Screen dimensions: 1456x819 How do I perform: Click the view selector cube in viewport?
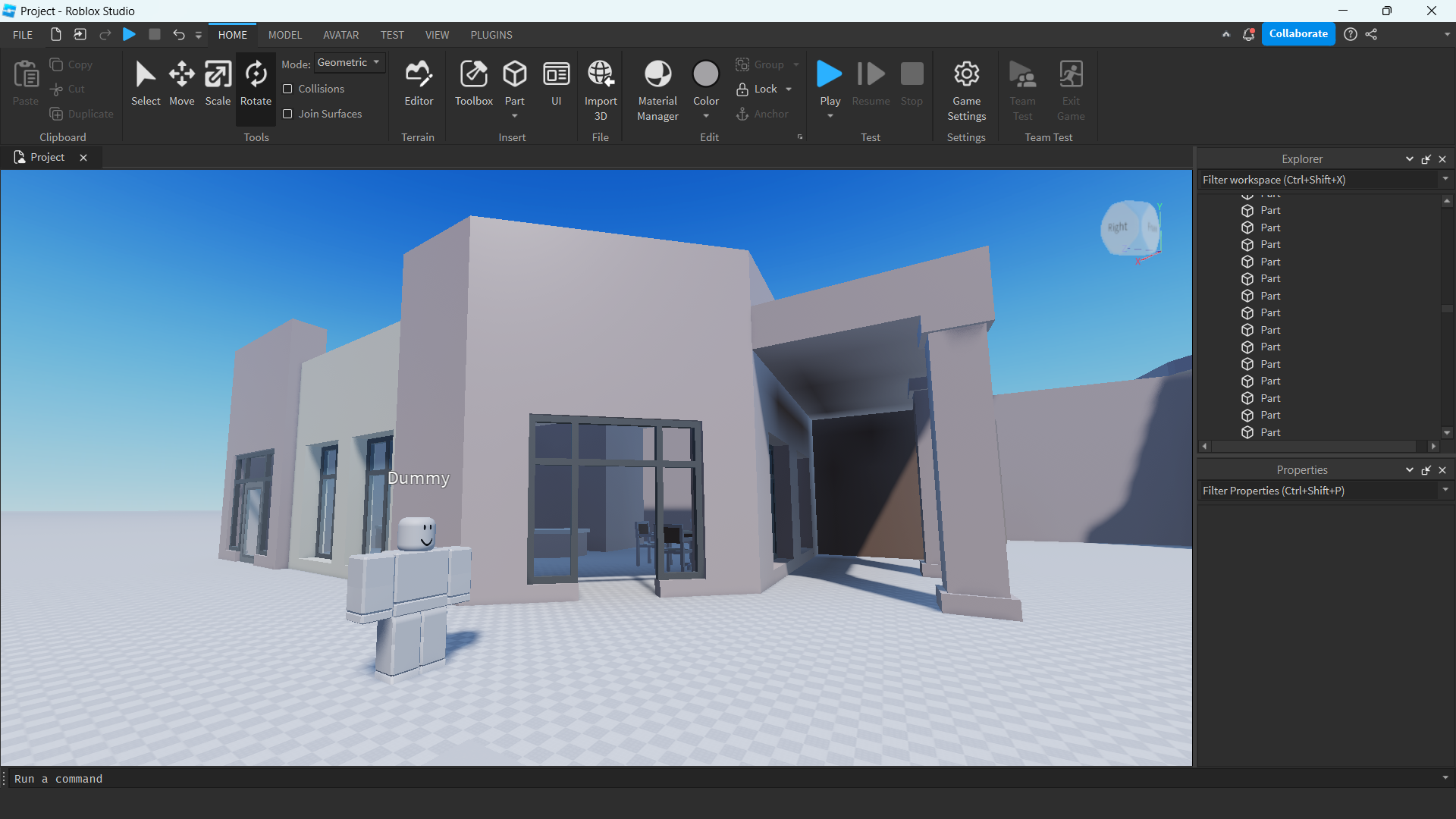point(1130,229)
